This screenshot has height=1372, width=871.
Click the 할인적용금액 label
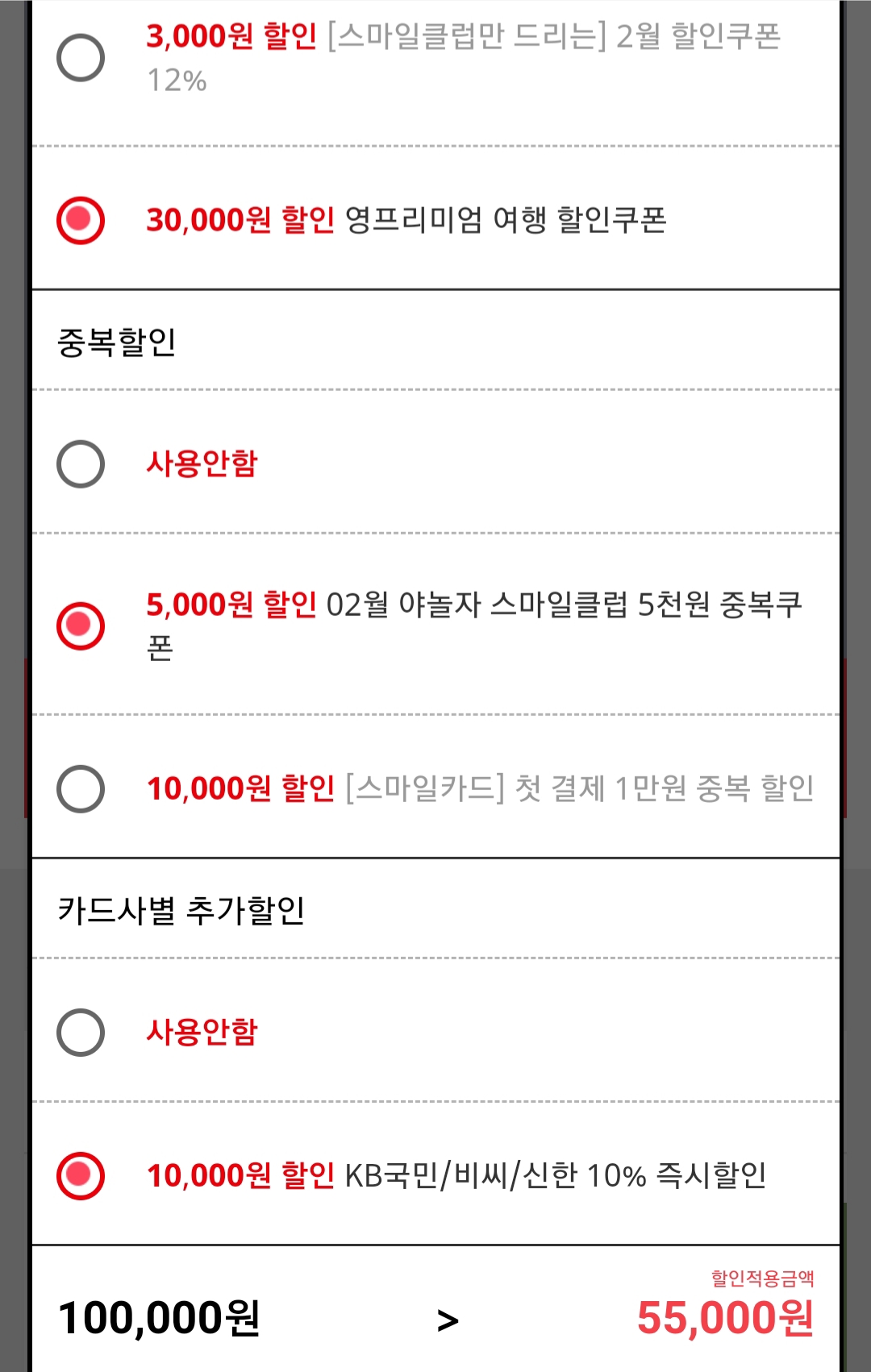coord(762,1278)
